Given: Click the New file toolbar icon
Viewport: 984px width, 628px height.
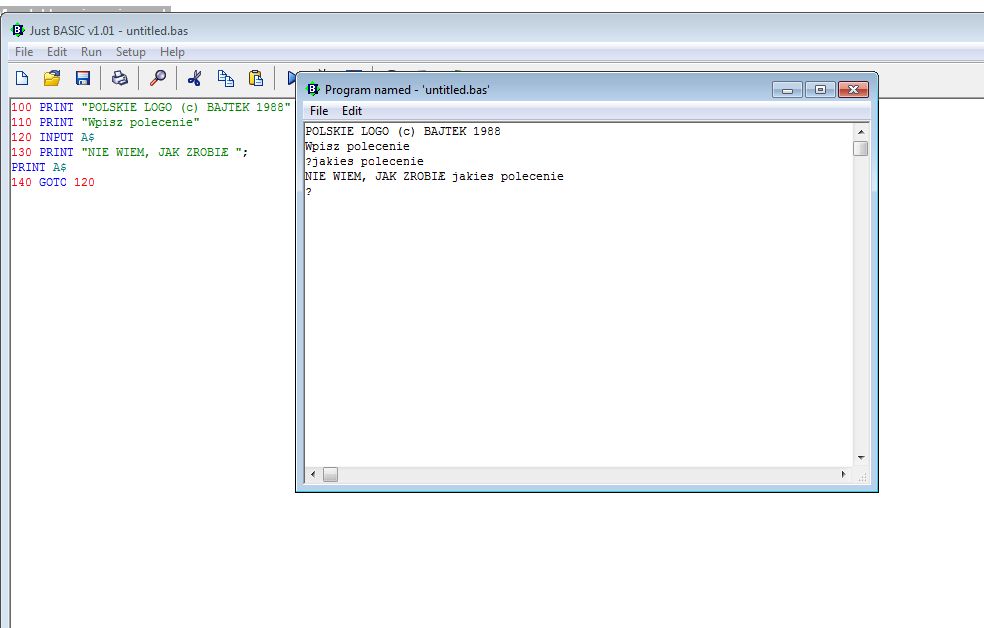Looking at the screenshot, I should click(22, 78).
